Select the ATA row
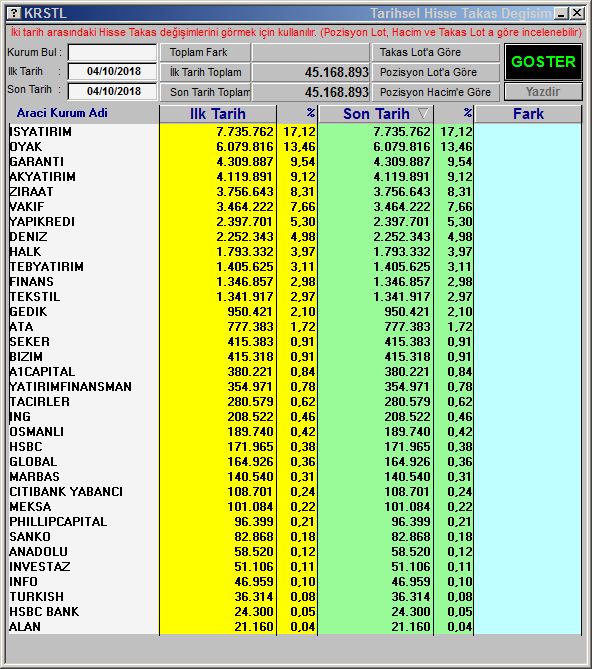The image size is (592, 669). click(x=295, y=327)
